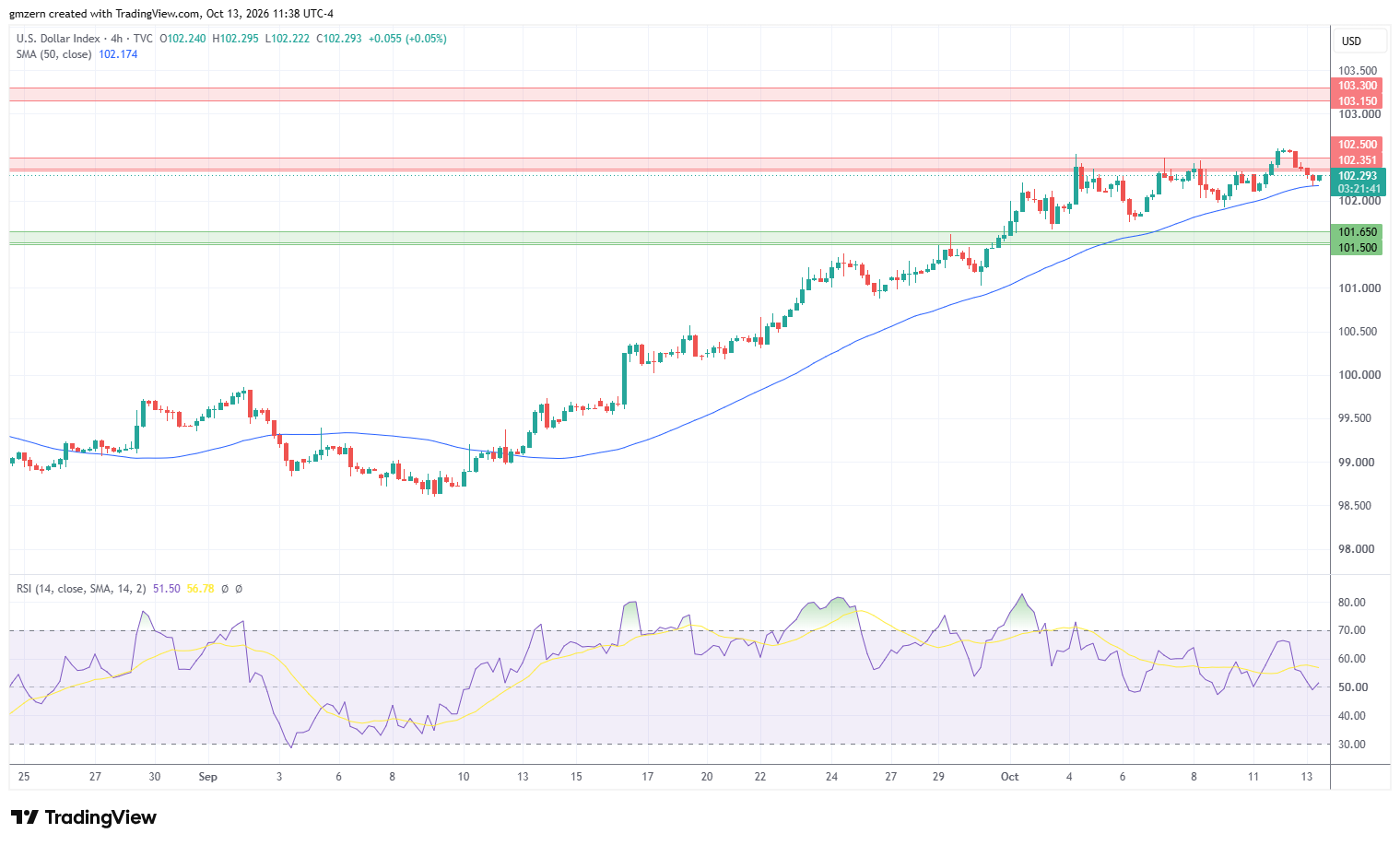The height and width of the screenshot is (845, 1400).
Task: Select the SMA (50, close) indicator legend
Action: [53, 54]
